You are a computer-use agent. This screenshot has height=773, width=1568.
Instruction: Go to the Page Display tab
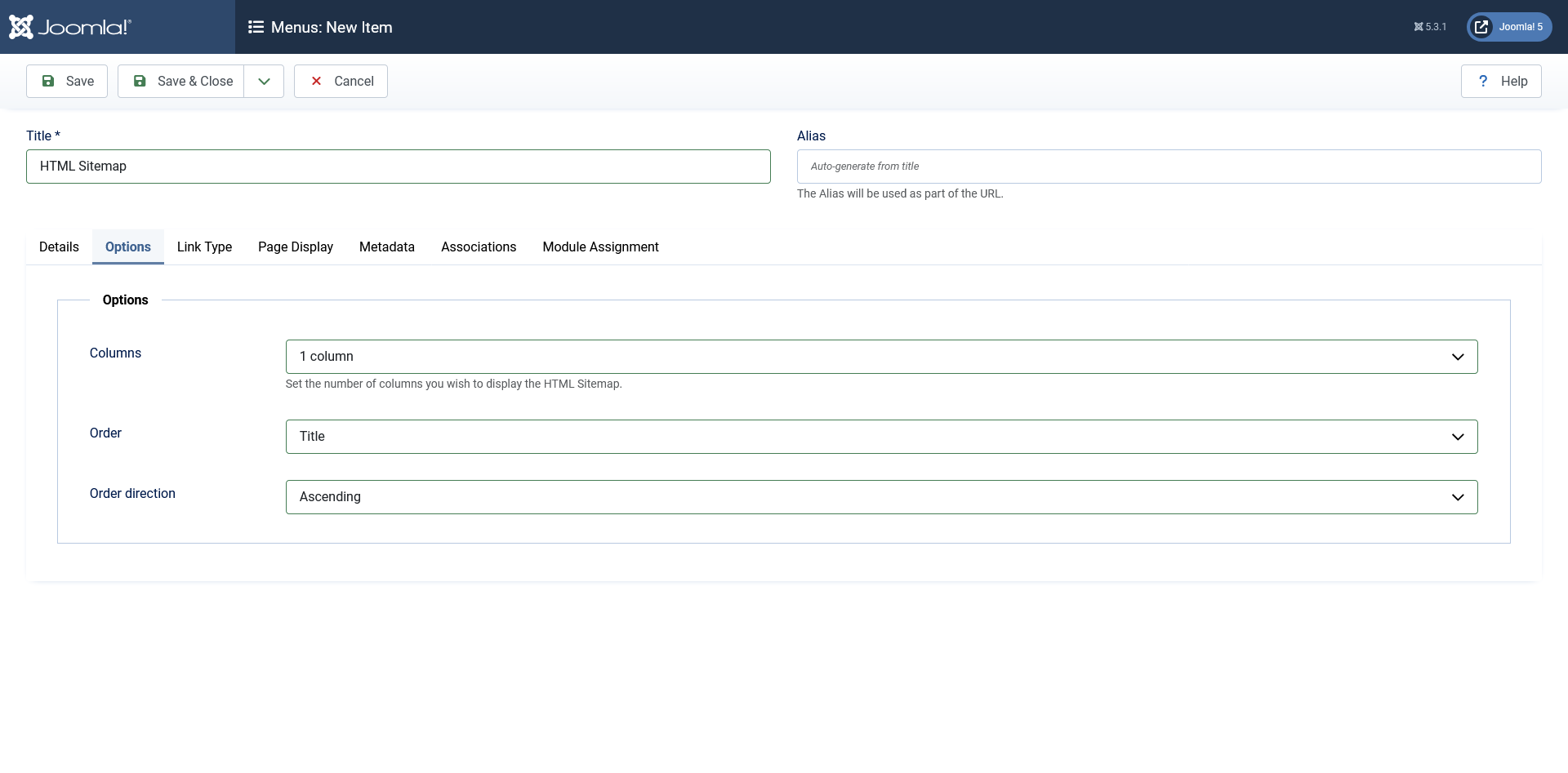tap(296, 247)
